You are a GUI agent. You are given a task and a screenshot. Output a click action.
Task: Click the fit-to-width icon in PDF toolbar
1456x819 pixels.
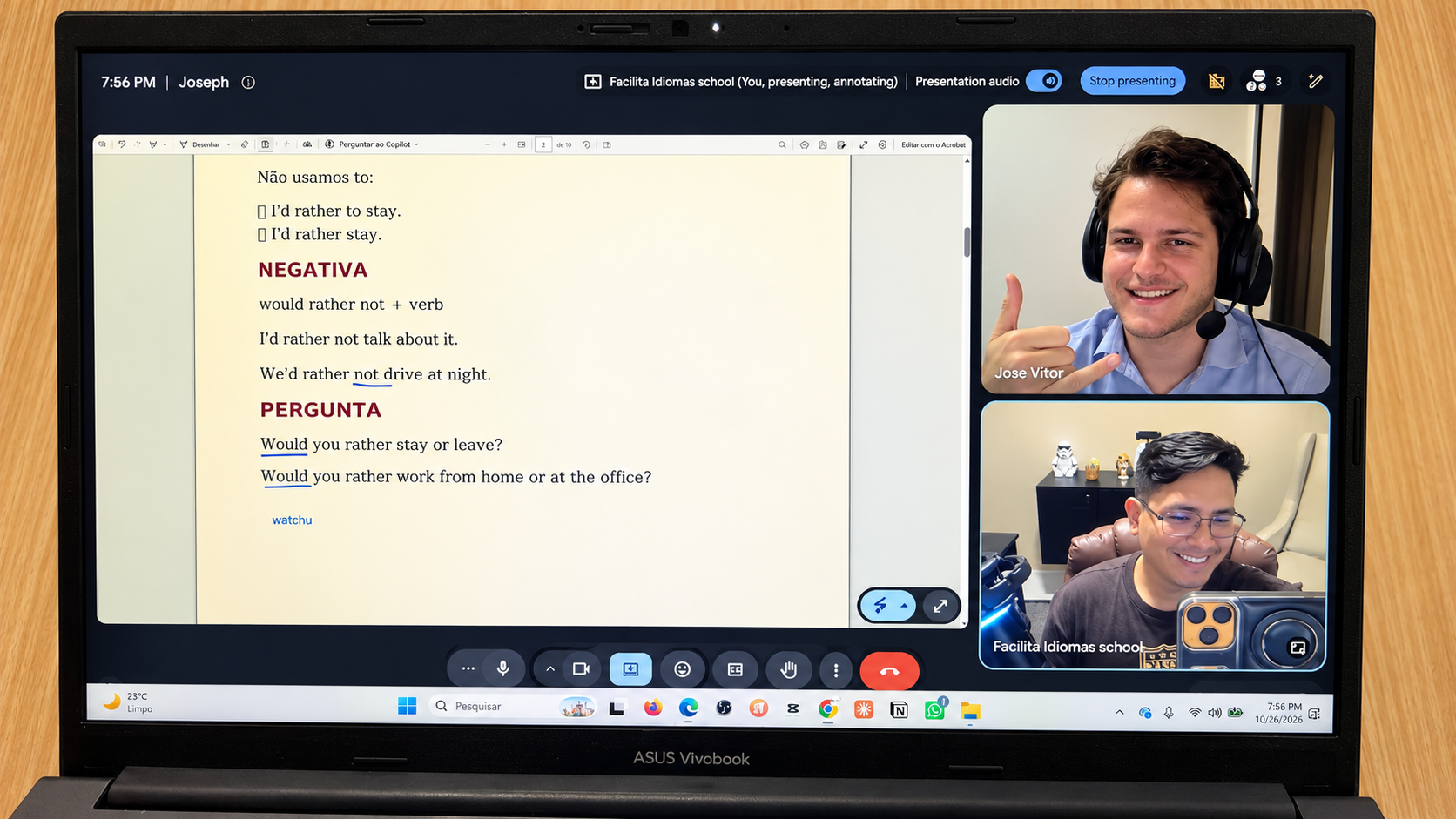[x=522, y=144]
